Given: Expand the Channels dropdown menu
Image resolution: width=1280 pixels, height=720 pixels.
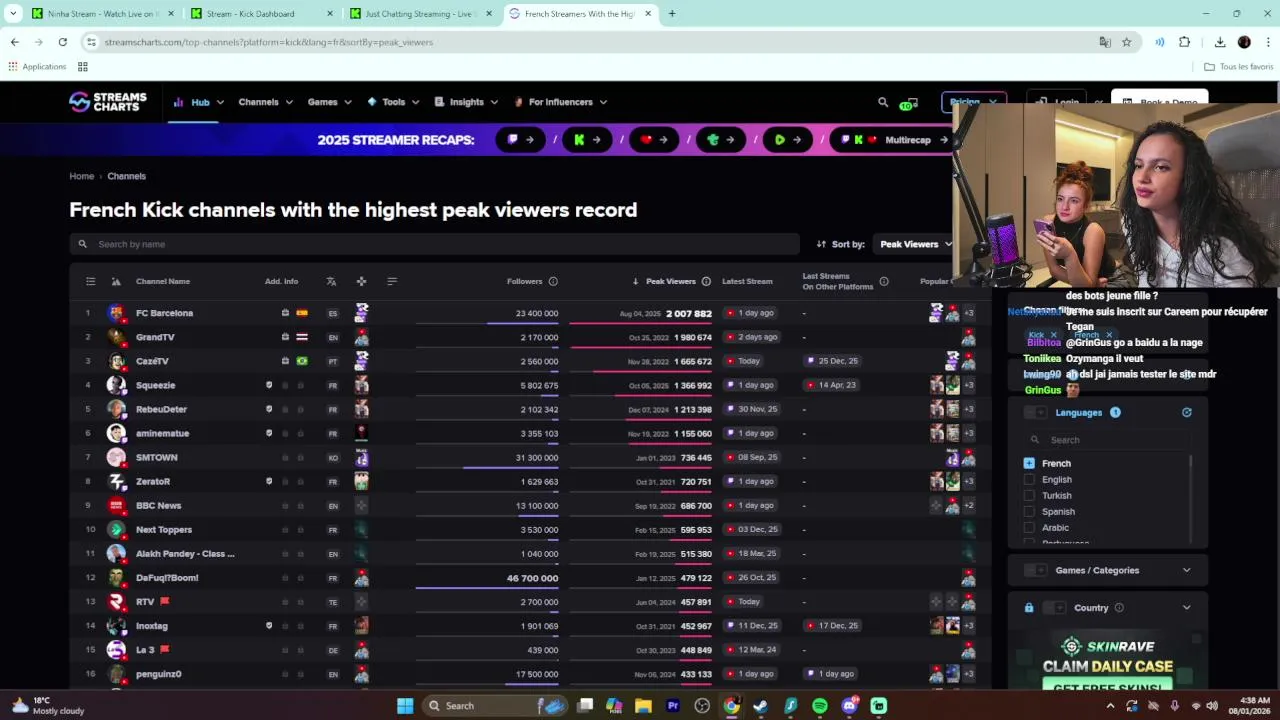Looking at the screenshot, I should point(265,102).
